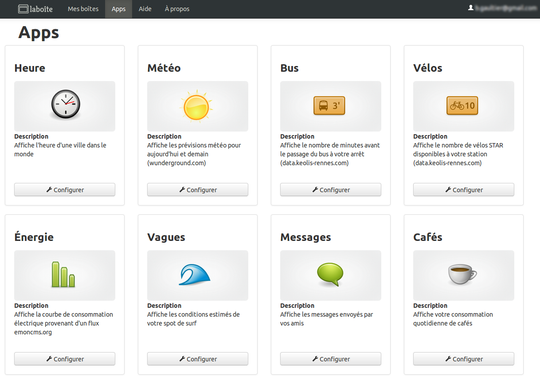Configure the Météo app
Viewport: 540px width, 380px height.
pyautogui.click(x=198, y=190)
